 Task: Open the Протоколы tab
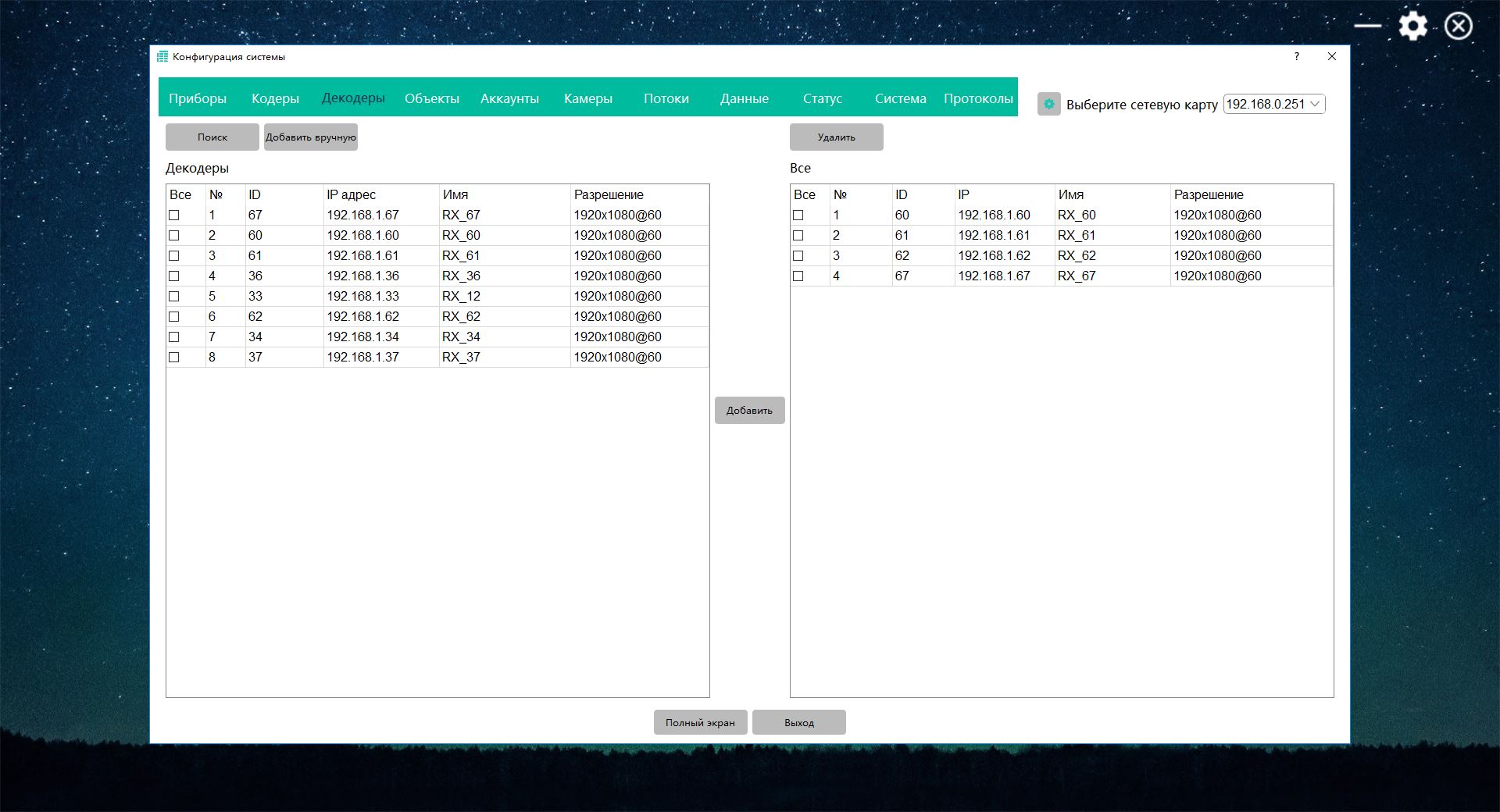point(978,98)
